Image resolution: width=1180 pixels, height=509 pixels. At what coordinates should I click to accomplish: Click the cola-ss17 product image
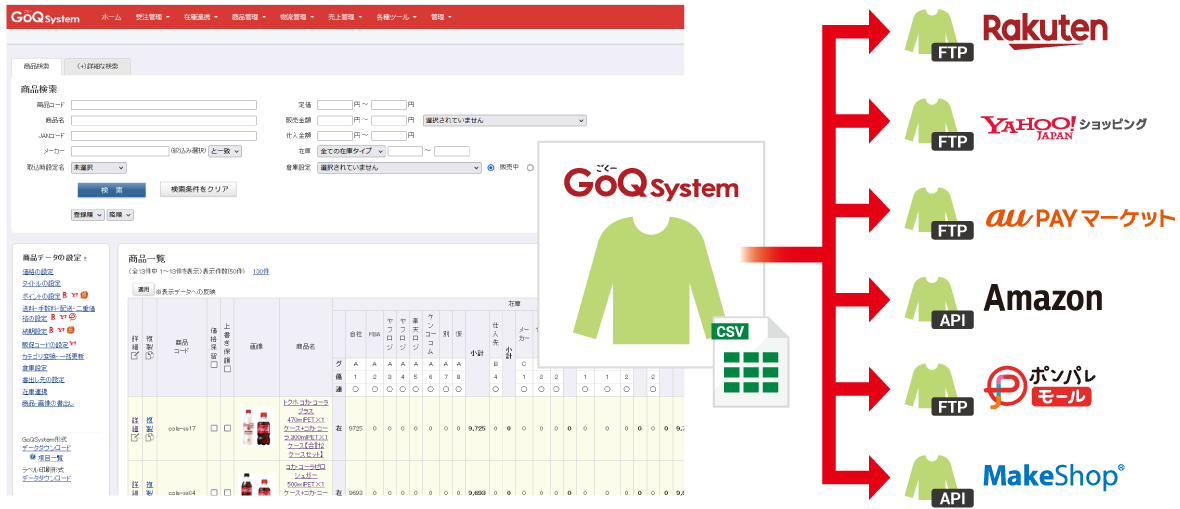tap(257, 428)
